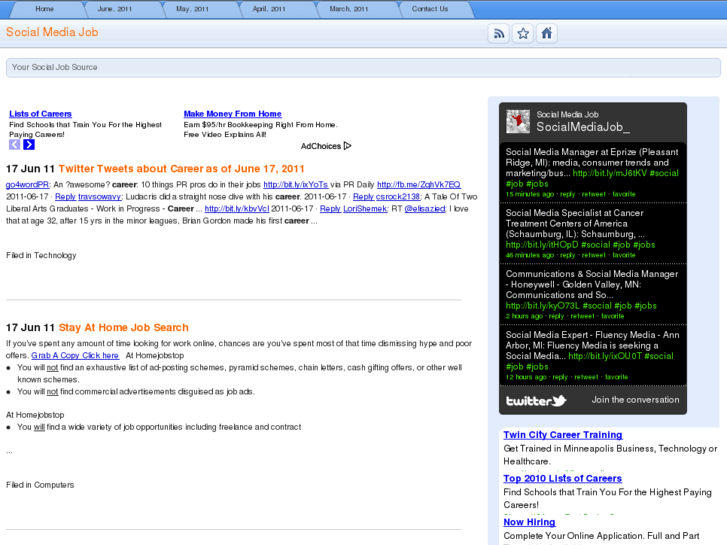Click the Twitter logo in widget footer
The image size is (727, 545).
(536, 401)
